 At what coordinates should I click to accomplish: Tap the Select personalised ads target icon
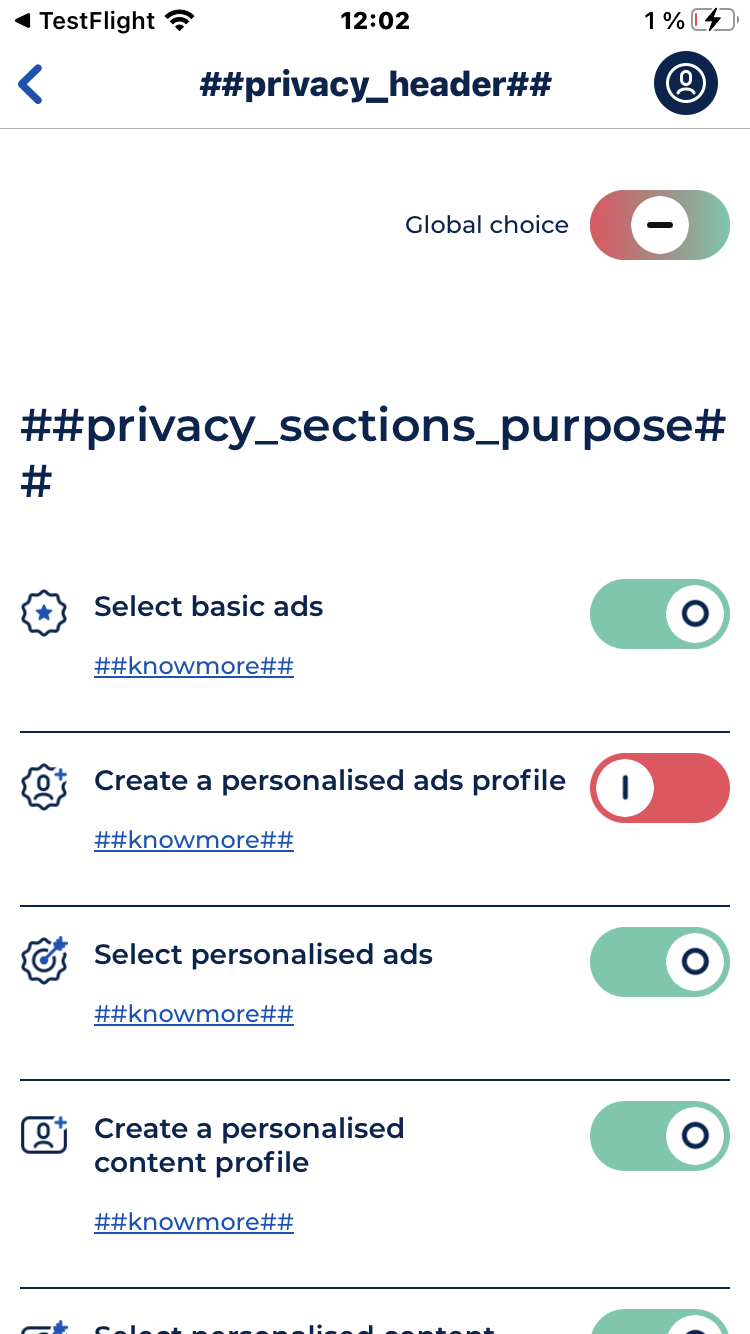point(44,961)
